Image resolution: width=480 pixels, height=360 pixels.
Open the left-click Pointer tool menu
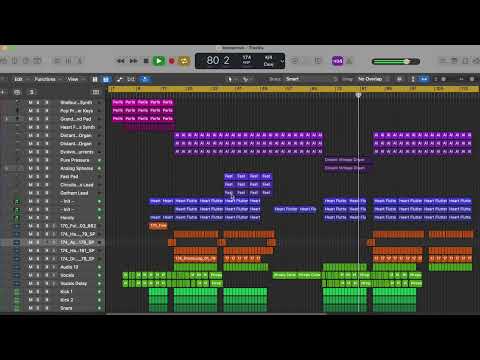(x=230, y=79)
